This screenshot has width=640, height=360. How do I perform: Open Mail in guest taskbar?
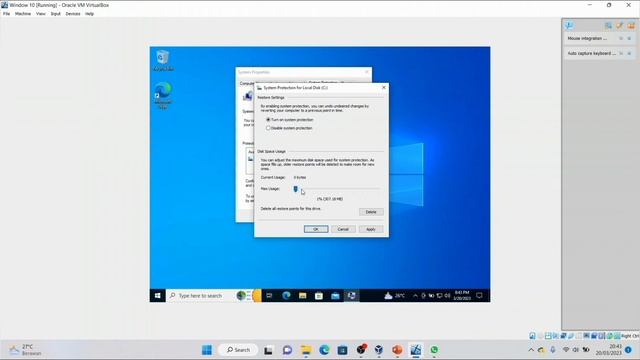click(335, 296)
